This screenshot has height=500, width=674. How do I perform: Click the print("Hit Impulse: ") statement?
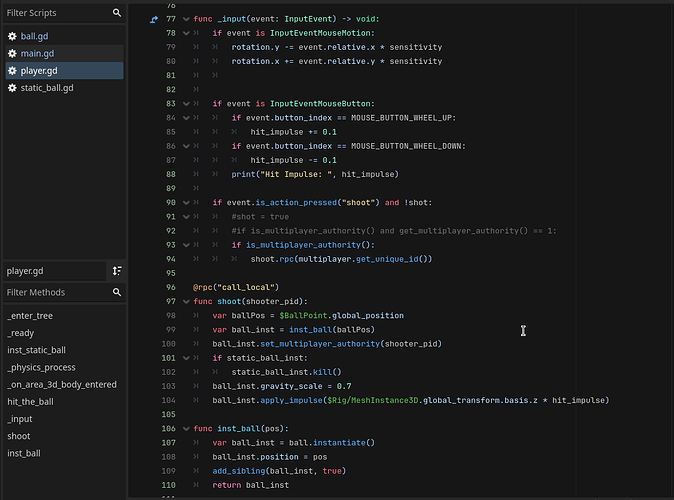tap(315, 174)
